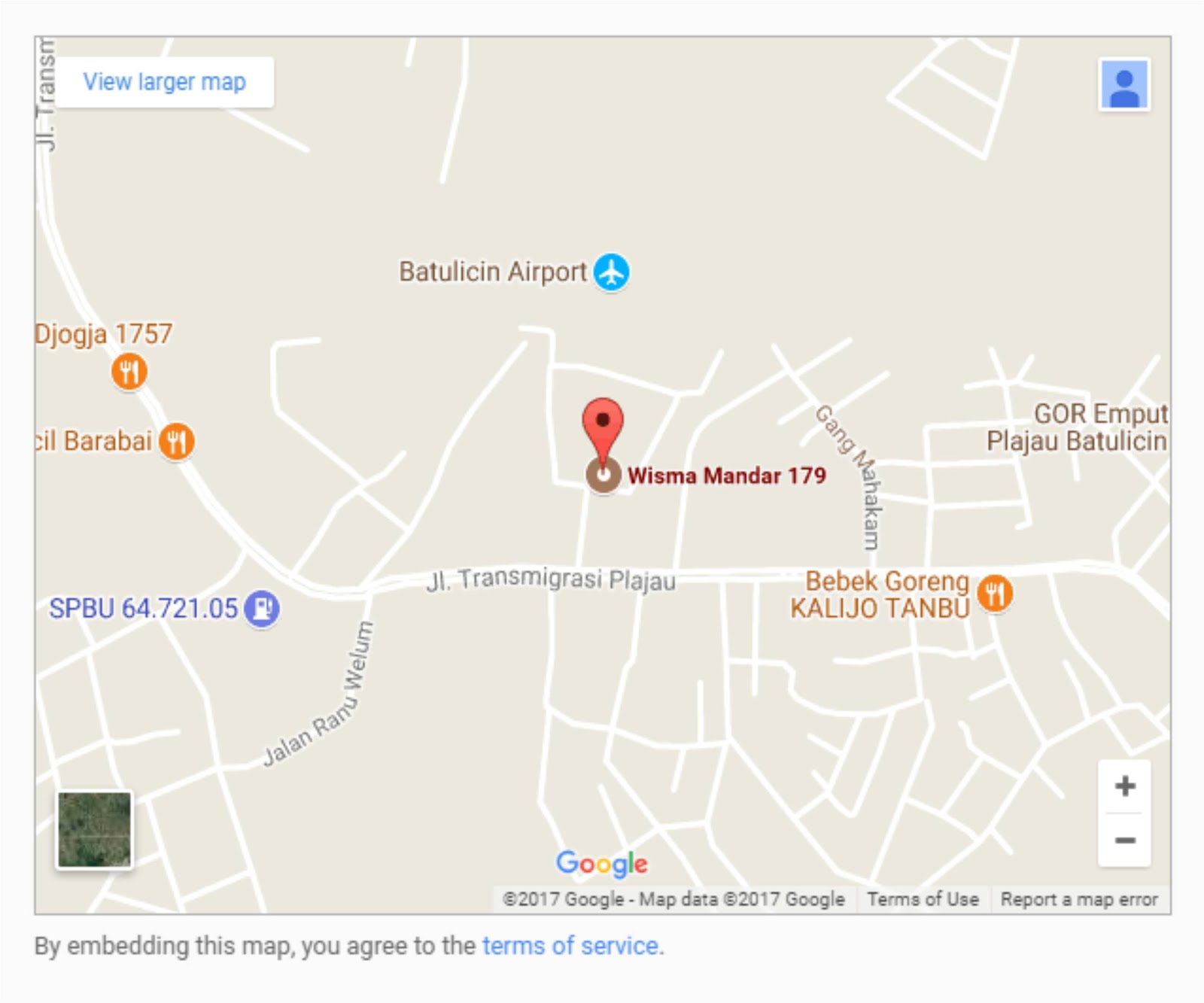Open the View larger map link
Screen dimensions: 1204x1003
tap(164, 81)
